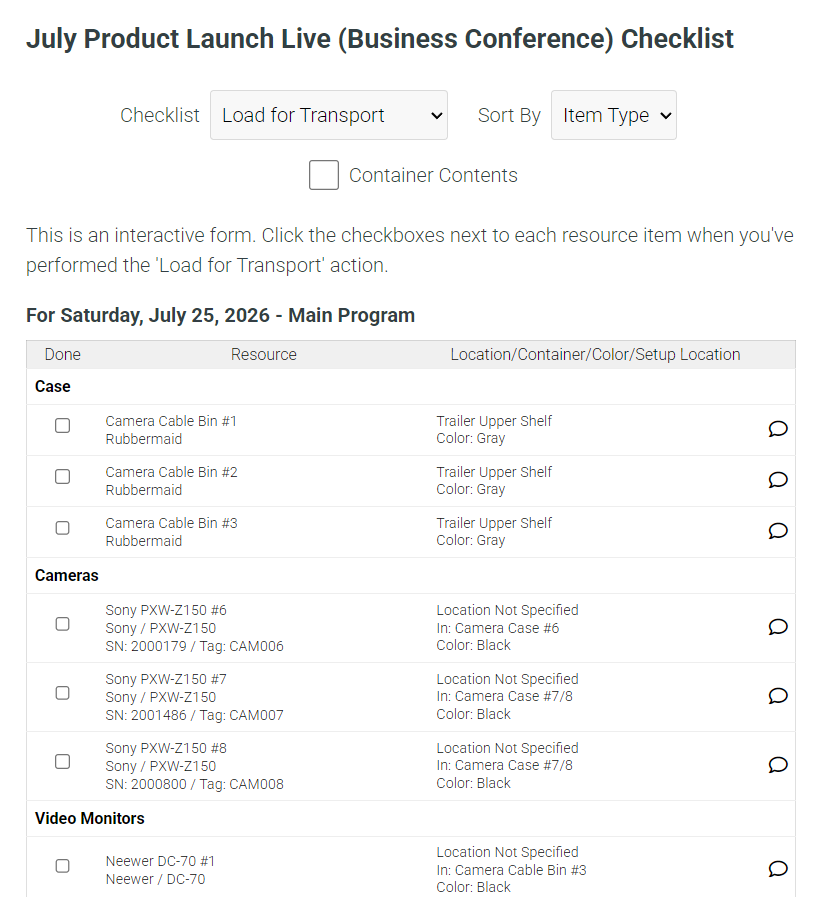Mark Camera Cable Bin #1 as done
The height and width of the screenshot is (897, 816).
(x=62, y=426)
